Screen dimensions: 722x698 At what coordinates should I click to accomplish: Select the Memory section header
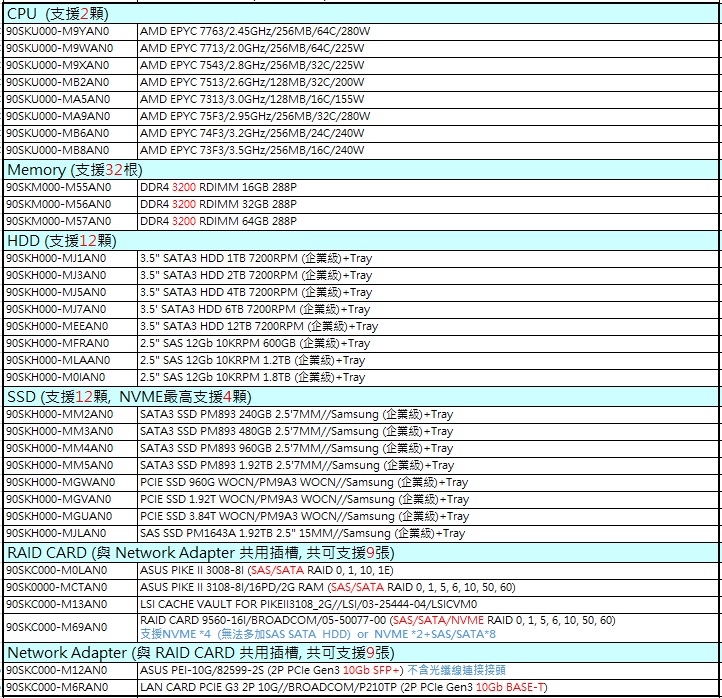pos(361,170)
